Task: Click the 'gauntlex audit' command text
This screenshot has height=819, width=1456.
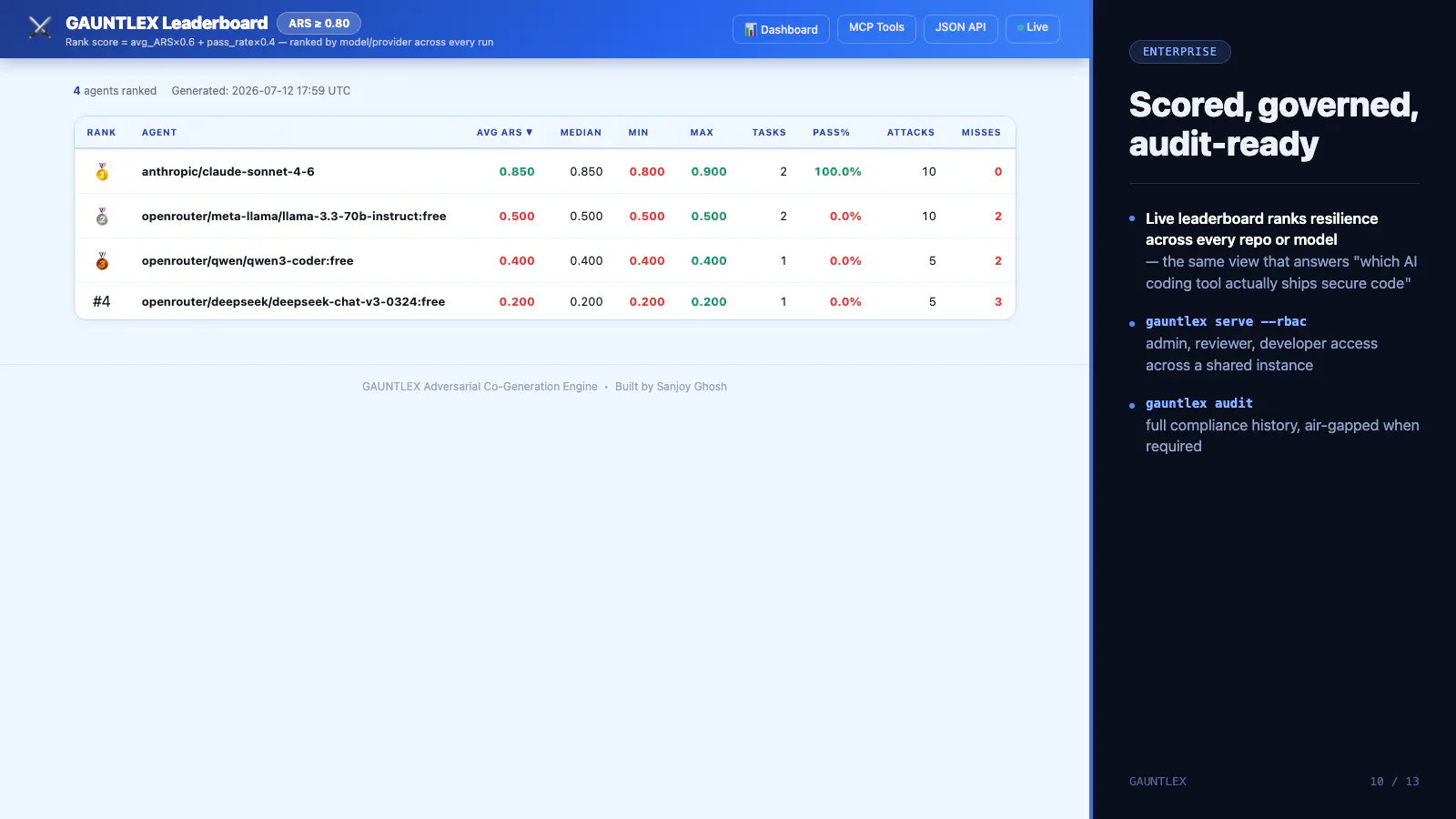Action: point(1199,403)
